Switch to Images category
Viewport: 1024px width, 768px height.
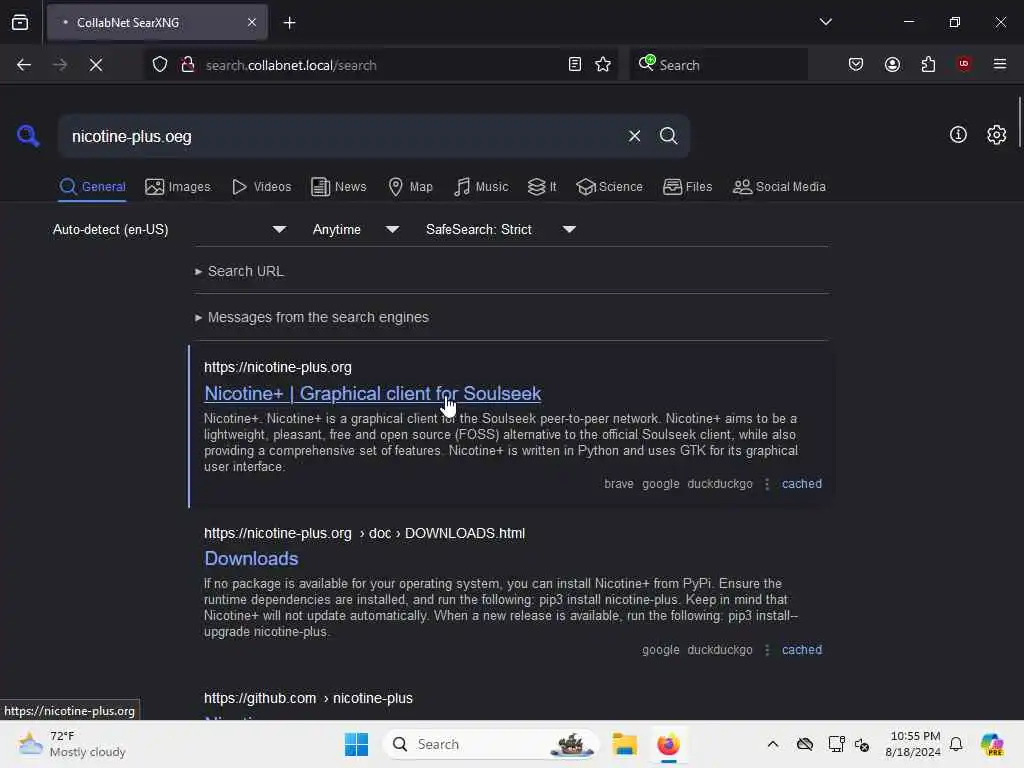coord(178,187)
